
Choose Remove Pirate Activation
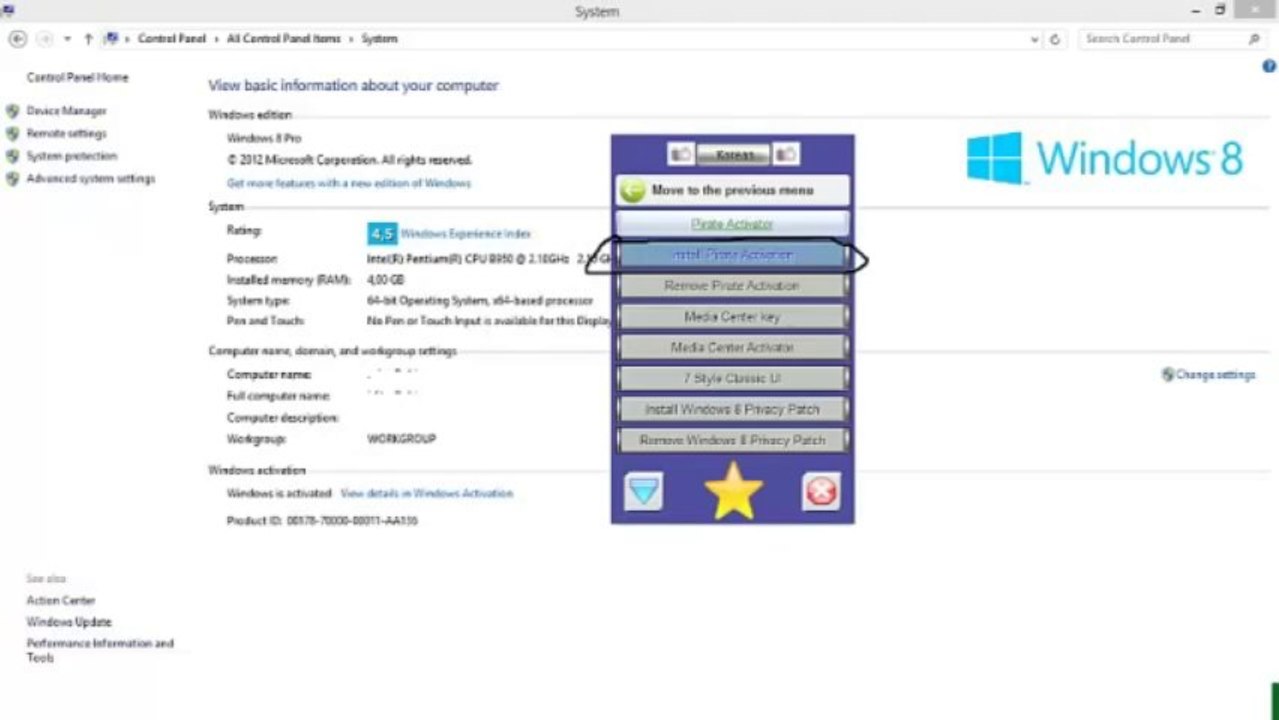[733, 286]
